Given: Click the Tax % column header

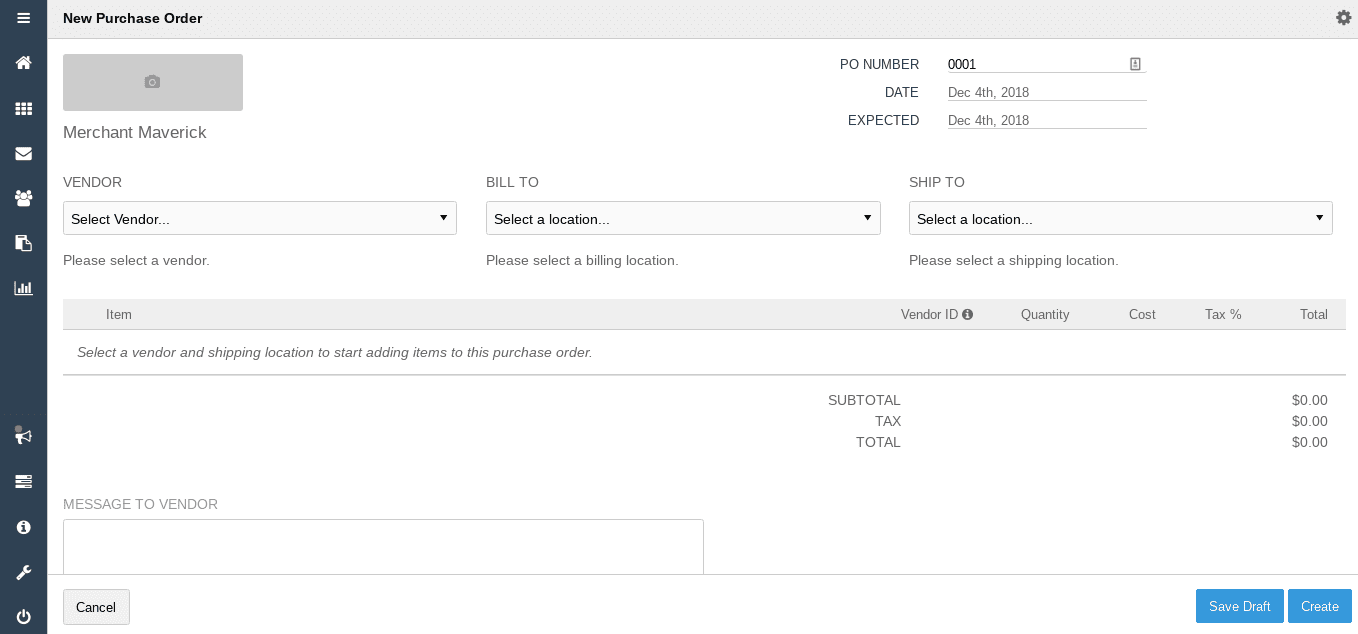Looking at the screenshot, I should coord(1223,314).
